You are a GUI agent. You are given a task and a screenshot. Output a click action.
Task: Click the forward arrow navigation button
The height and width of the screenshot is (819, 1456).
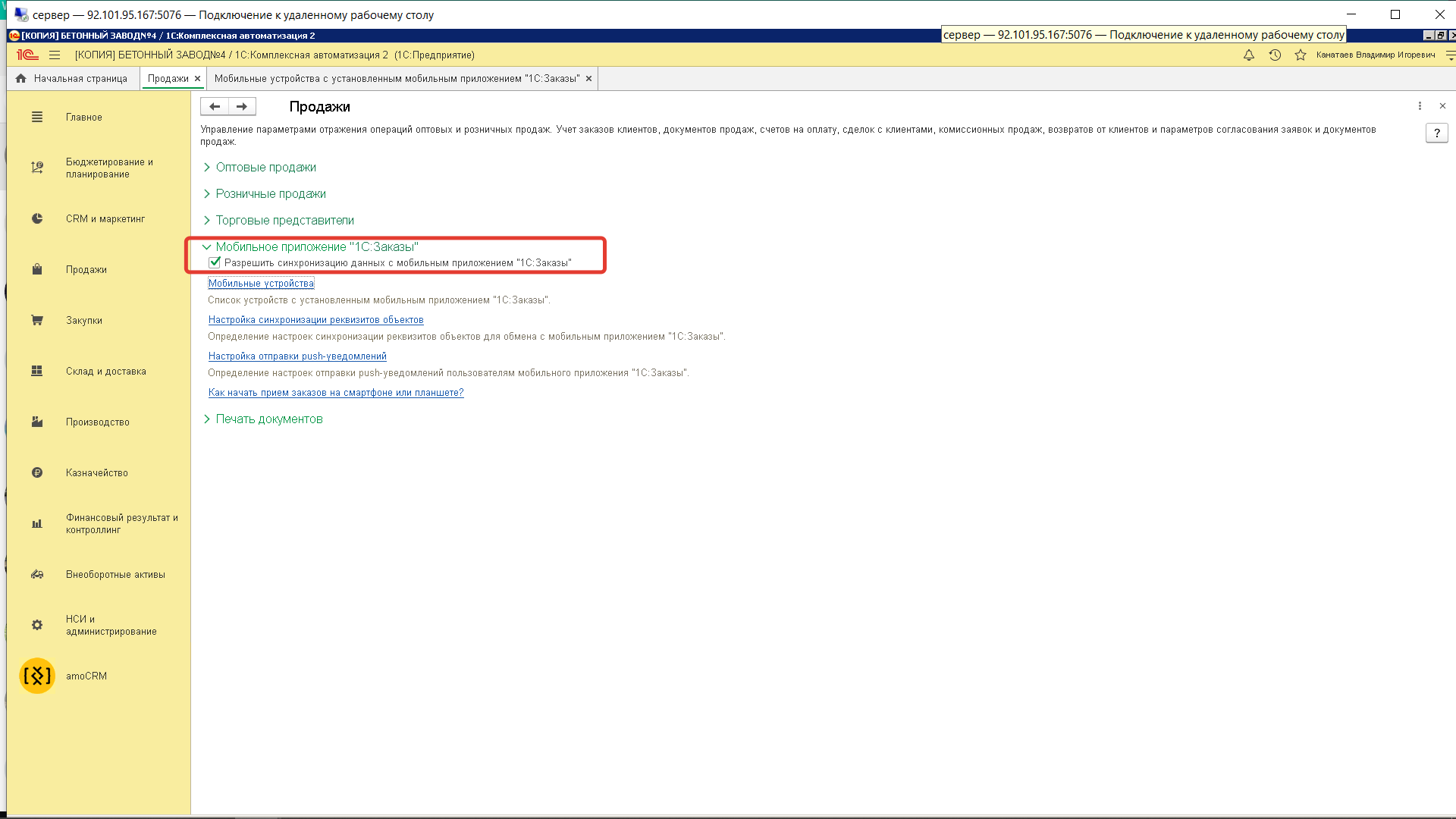point(242,107)
